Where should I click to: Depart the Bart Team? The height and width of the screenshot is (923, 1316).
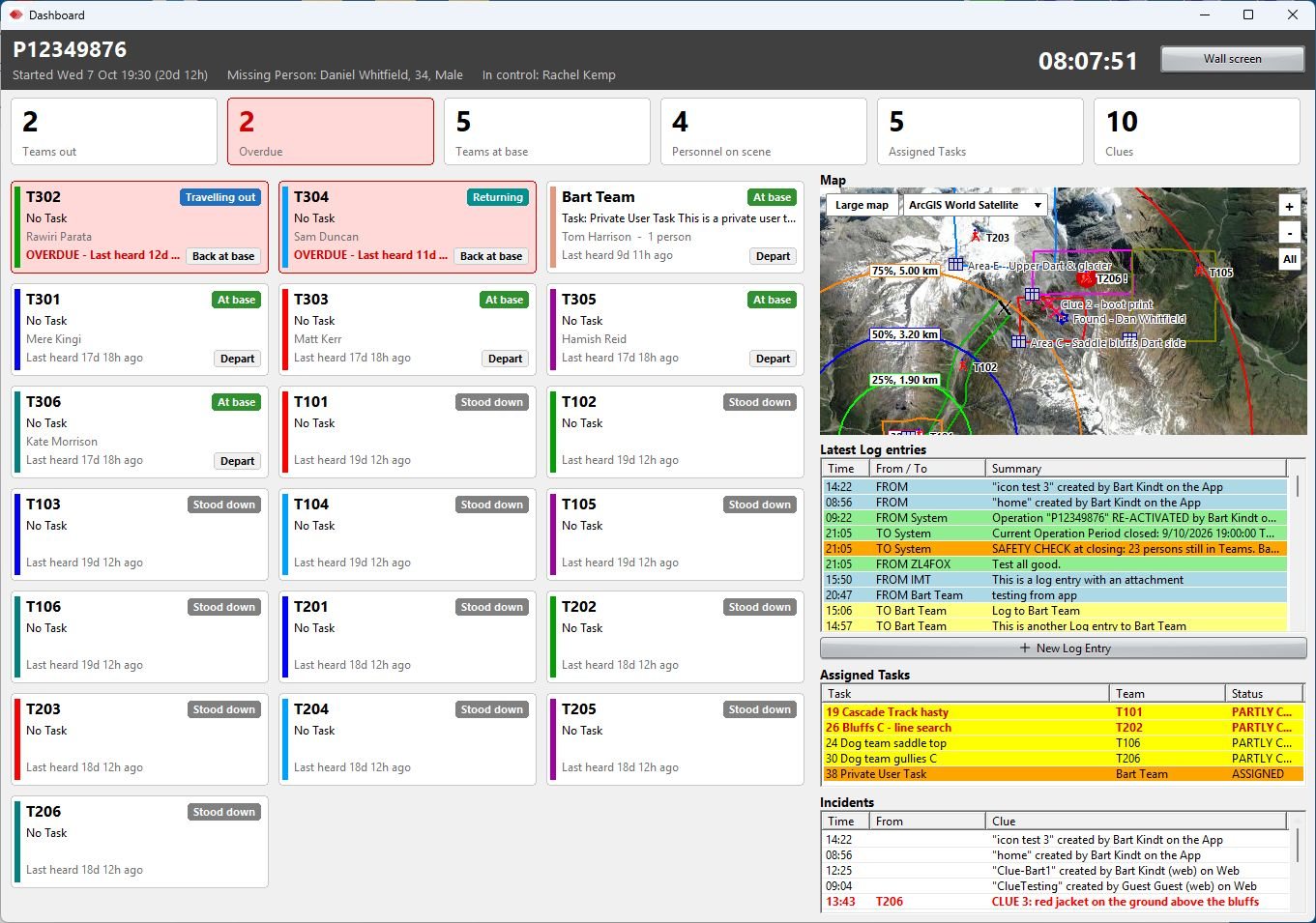773,256
